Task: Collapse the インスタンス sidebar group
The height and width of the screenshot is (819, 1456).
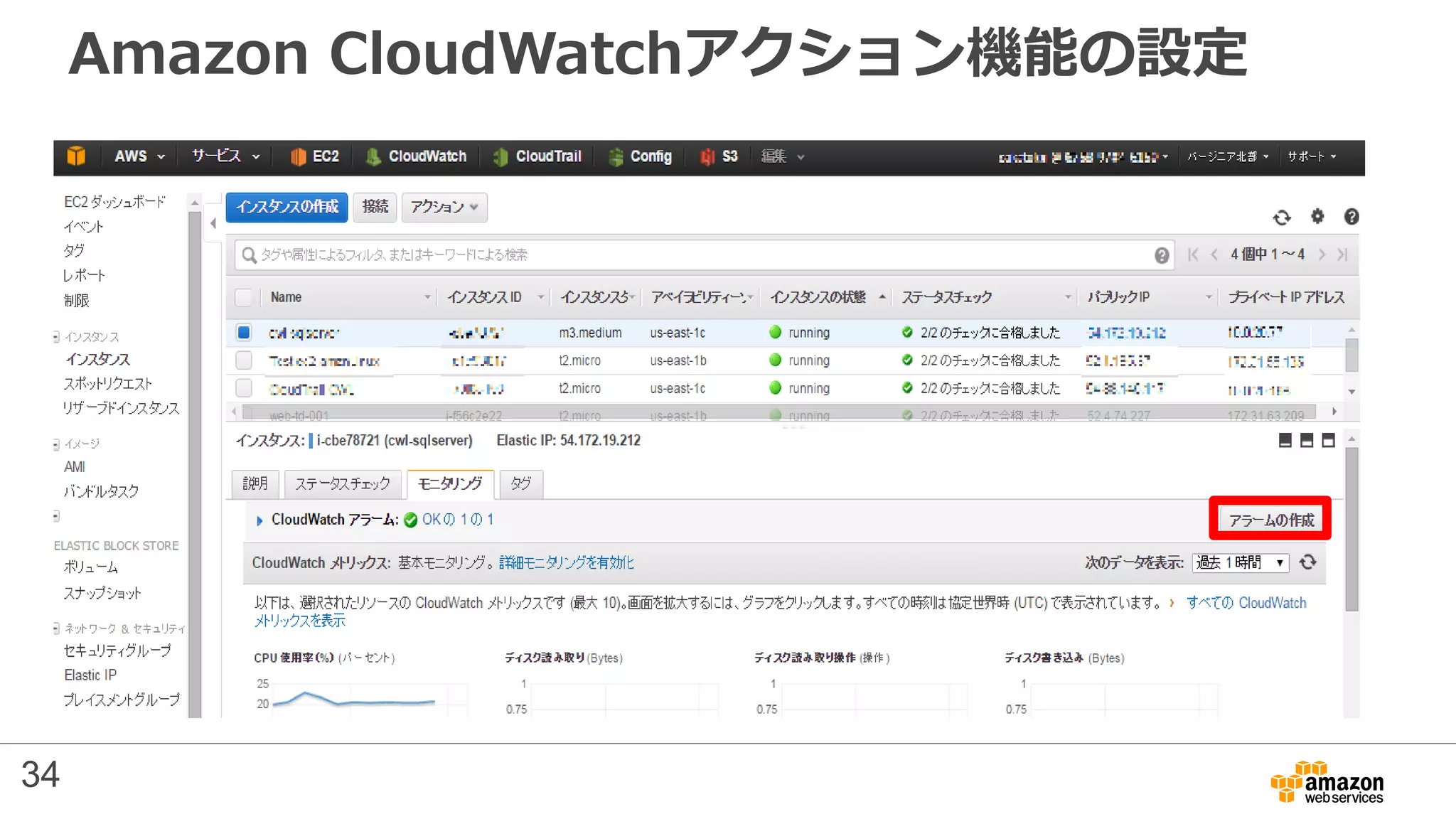Action: tap(56, 337)
